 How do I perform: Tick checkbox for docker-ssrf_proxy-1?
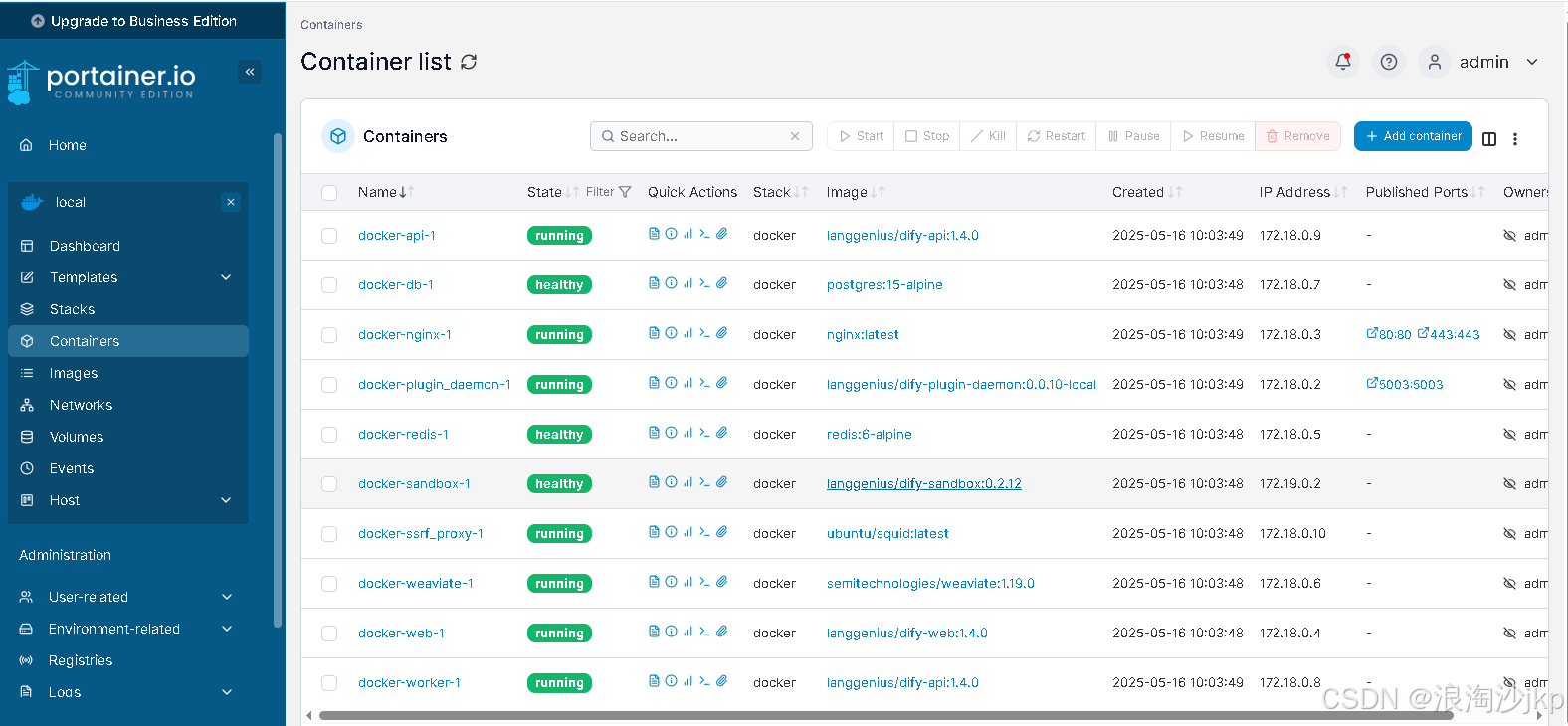coord(329,534)
